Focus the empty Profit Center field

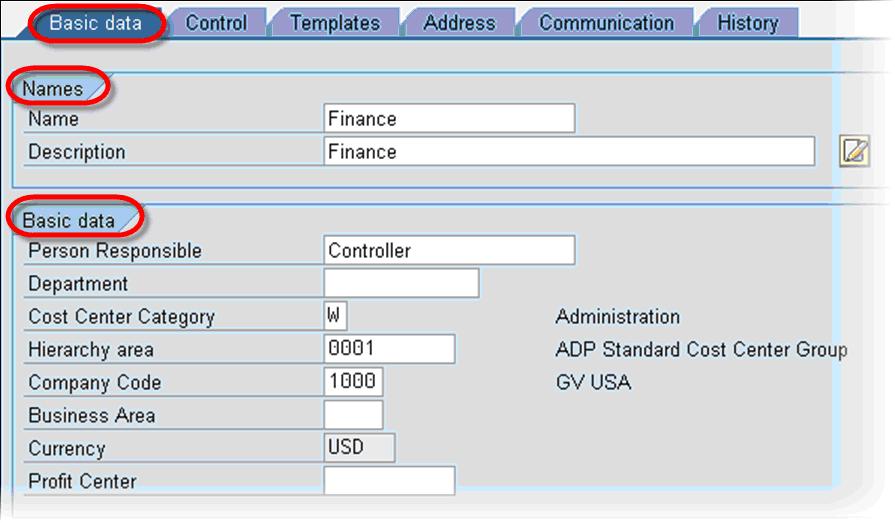(x=389, y=481)
